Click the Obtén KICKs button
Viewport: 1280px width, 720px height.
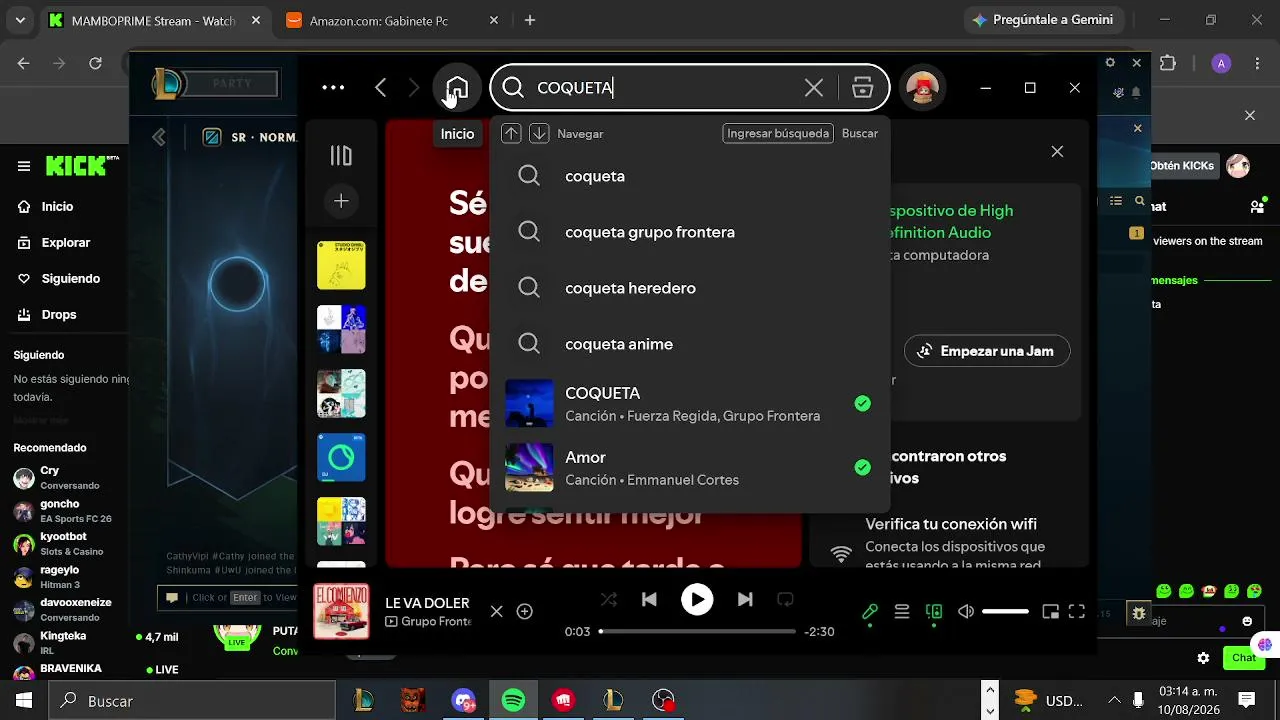[x=1182, y=165]
